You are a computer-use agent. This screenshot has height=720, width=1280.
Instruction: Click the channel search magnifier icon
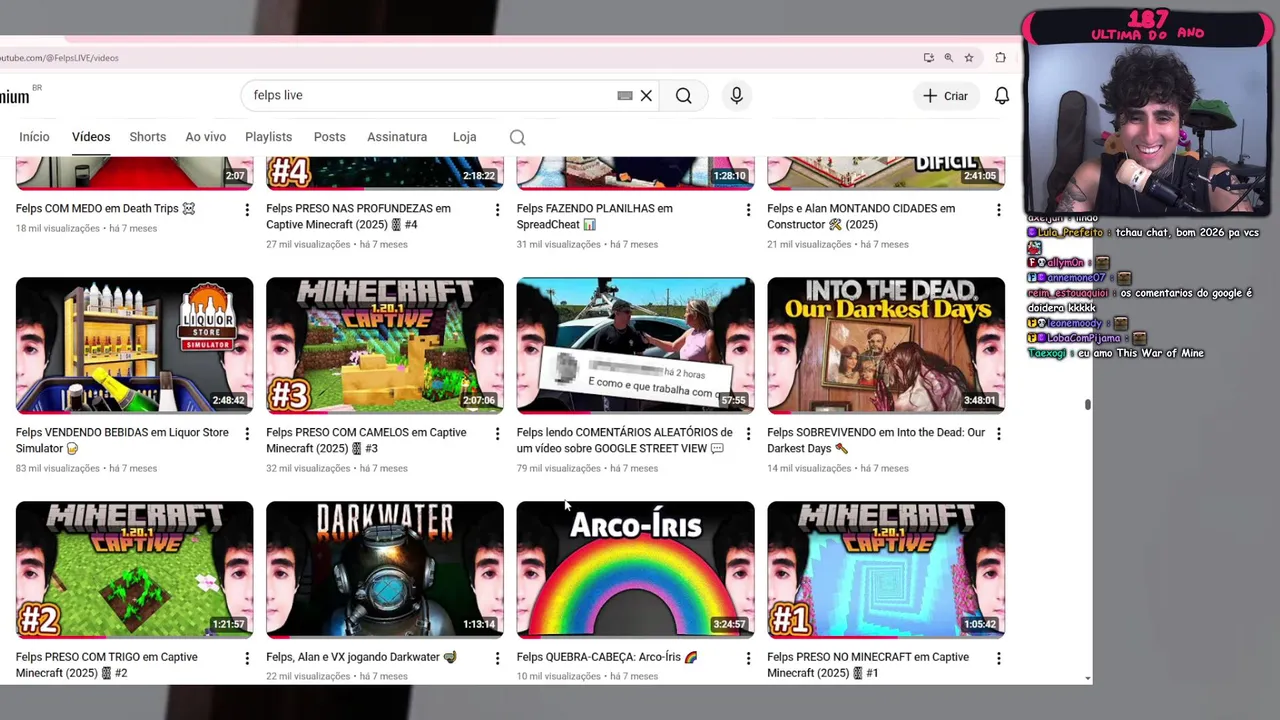[517, 137]
